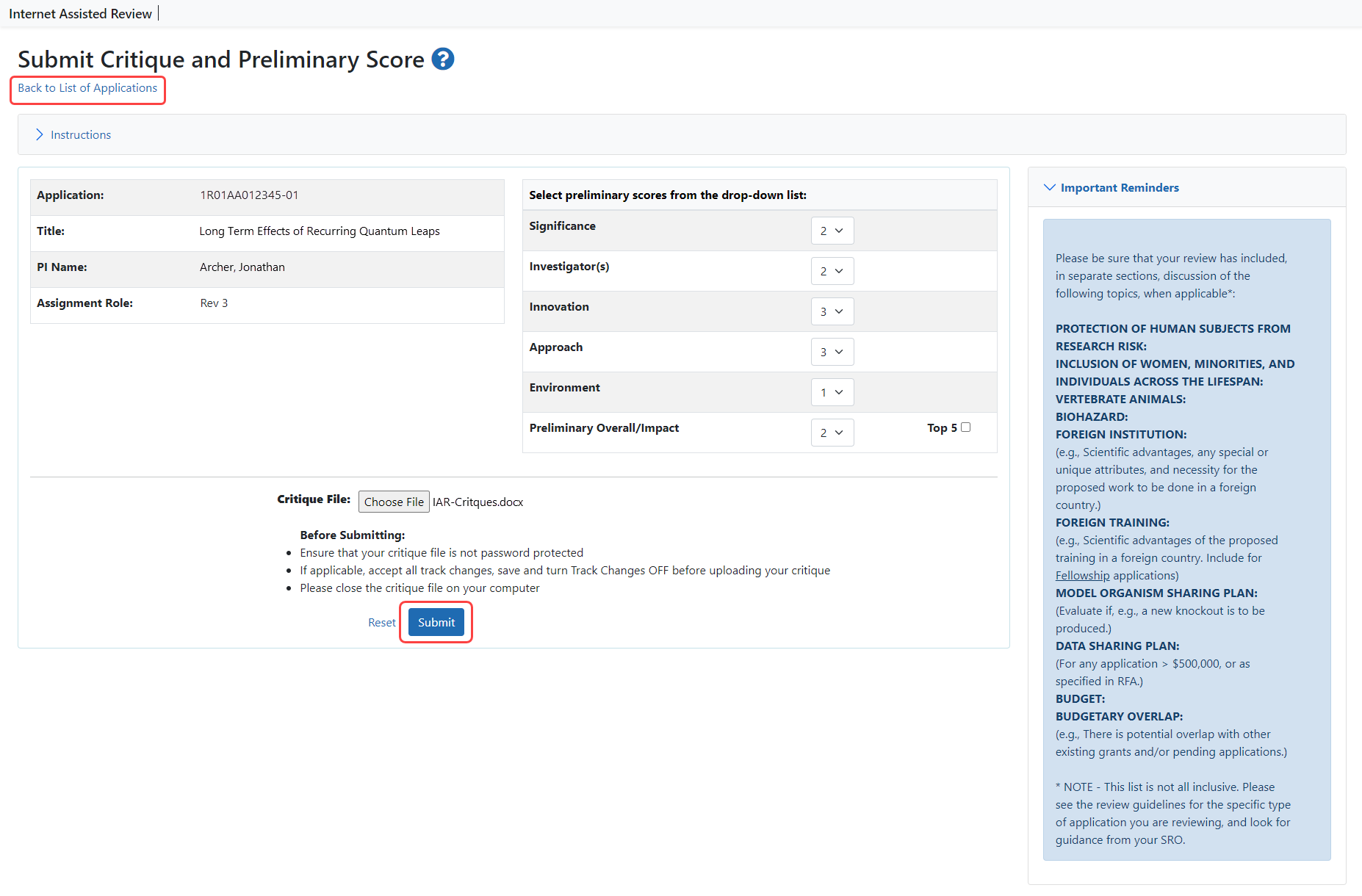Screen dimensions: 1362x896
Task: Open the Significance score dropdown
Action: point(832,231)
